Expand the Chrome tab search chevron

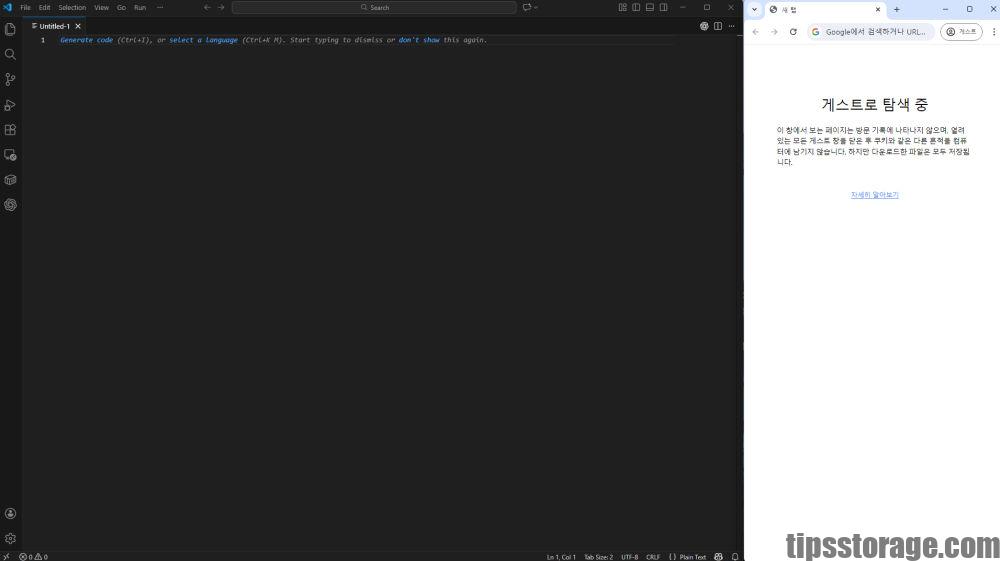(x=754, y=9)
